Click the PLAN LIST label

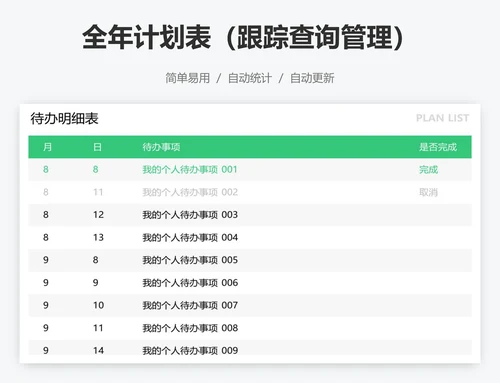[x=442, y=118]
